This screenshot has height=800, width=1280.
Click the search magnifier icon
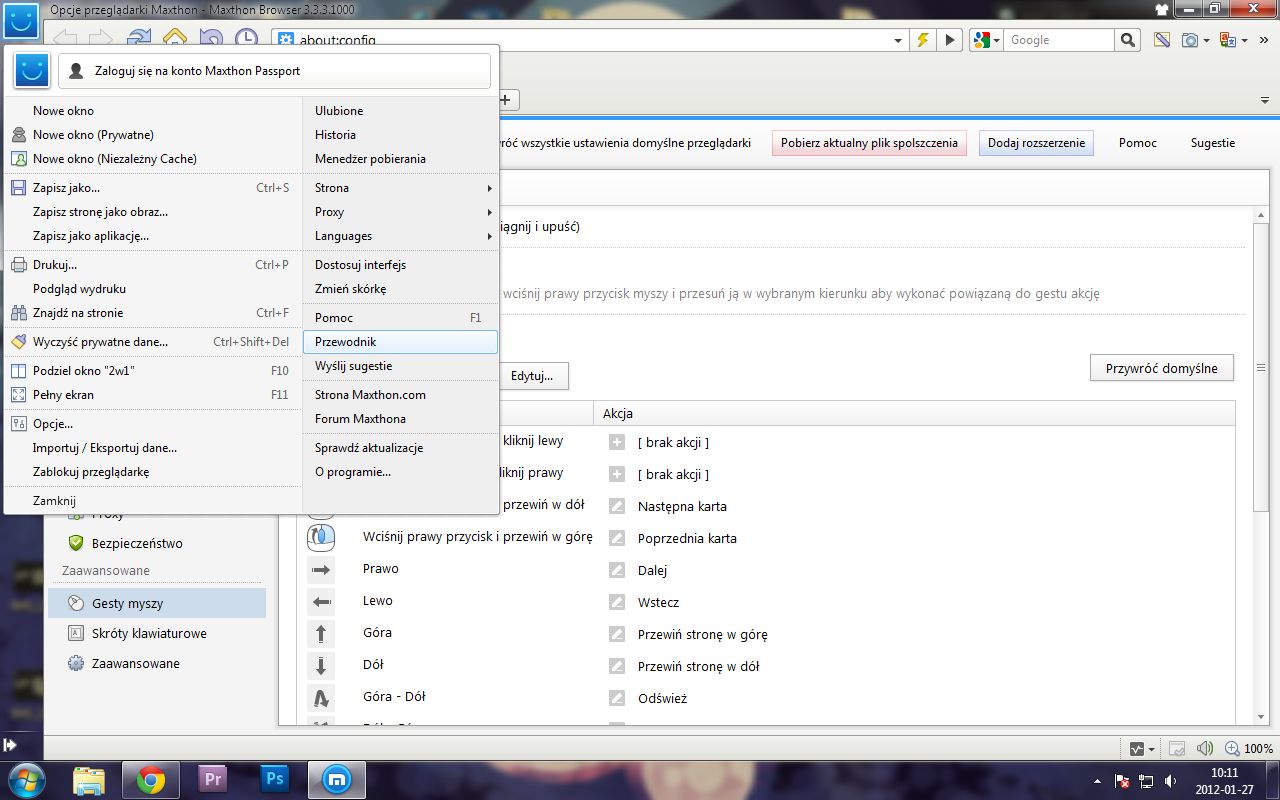(1128, 40)
